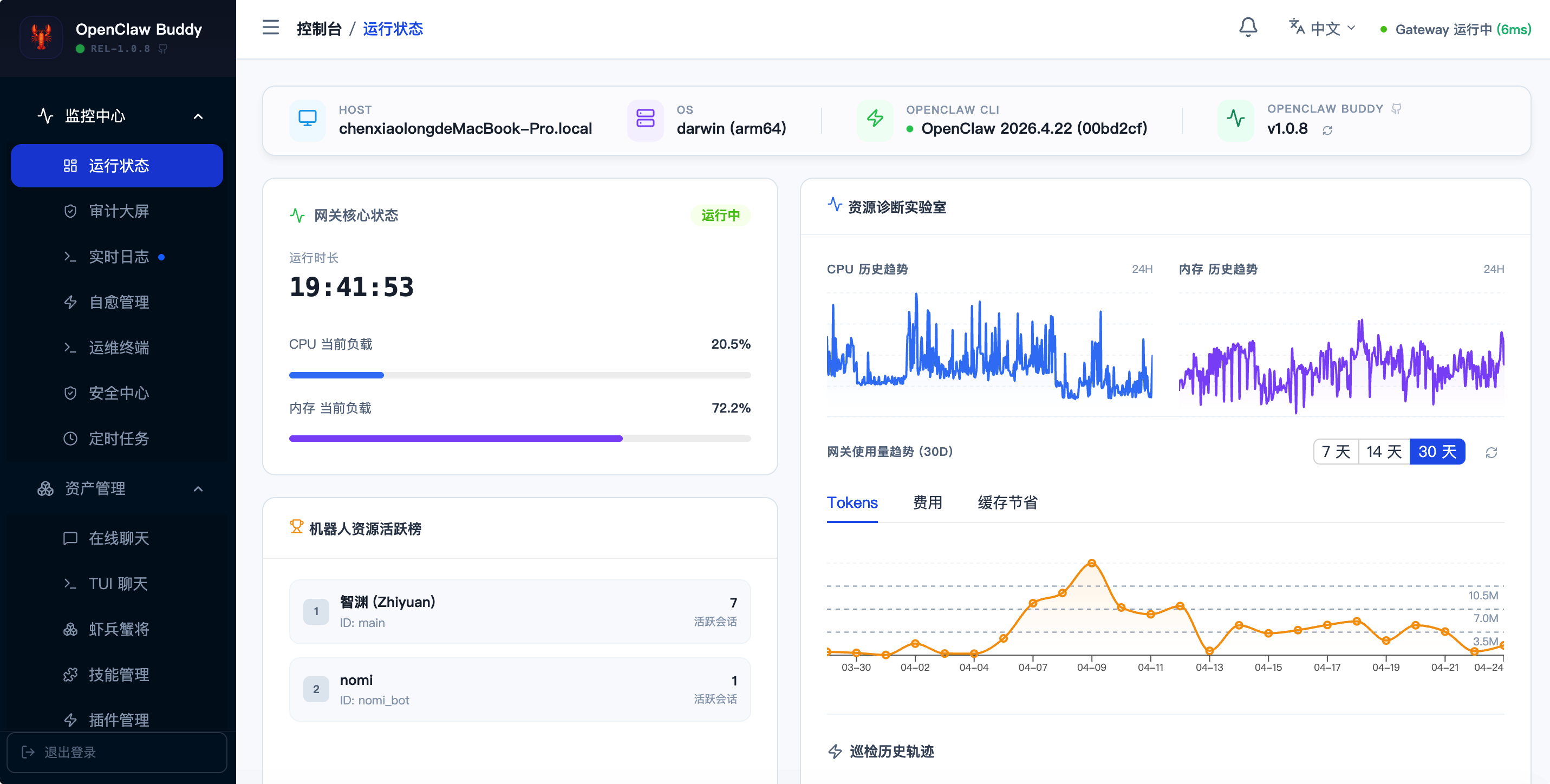Image resolution: width=1550 pixels, height=784 pixels.
Task: Open the 中文 language dropdown
Action: 1321,28
